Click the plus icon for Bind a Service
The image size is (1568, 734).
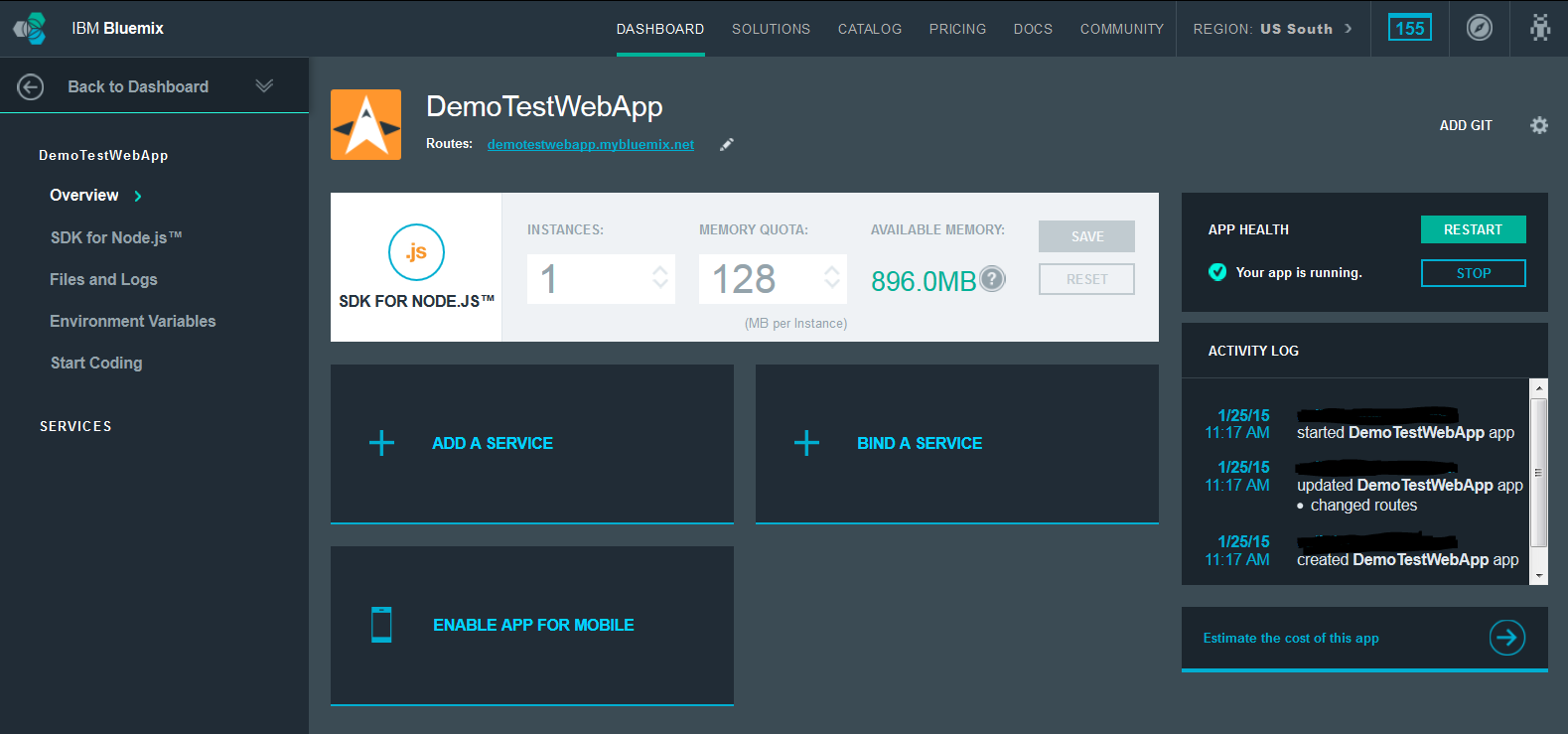click(806, 443)
